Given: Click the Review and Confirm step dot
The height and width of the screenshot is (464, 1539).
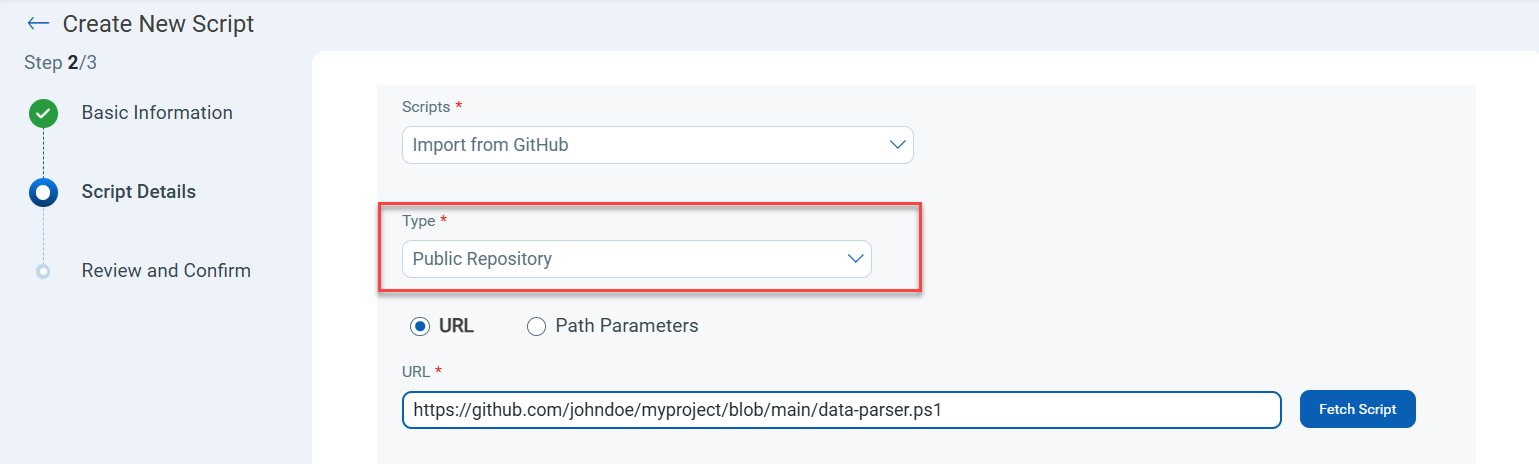Looking at the screenshot, I should click(x=43, y=271).
